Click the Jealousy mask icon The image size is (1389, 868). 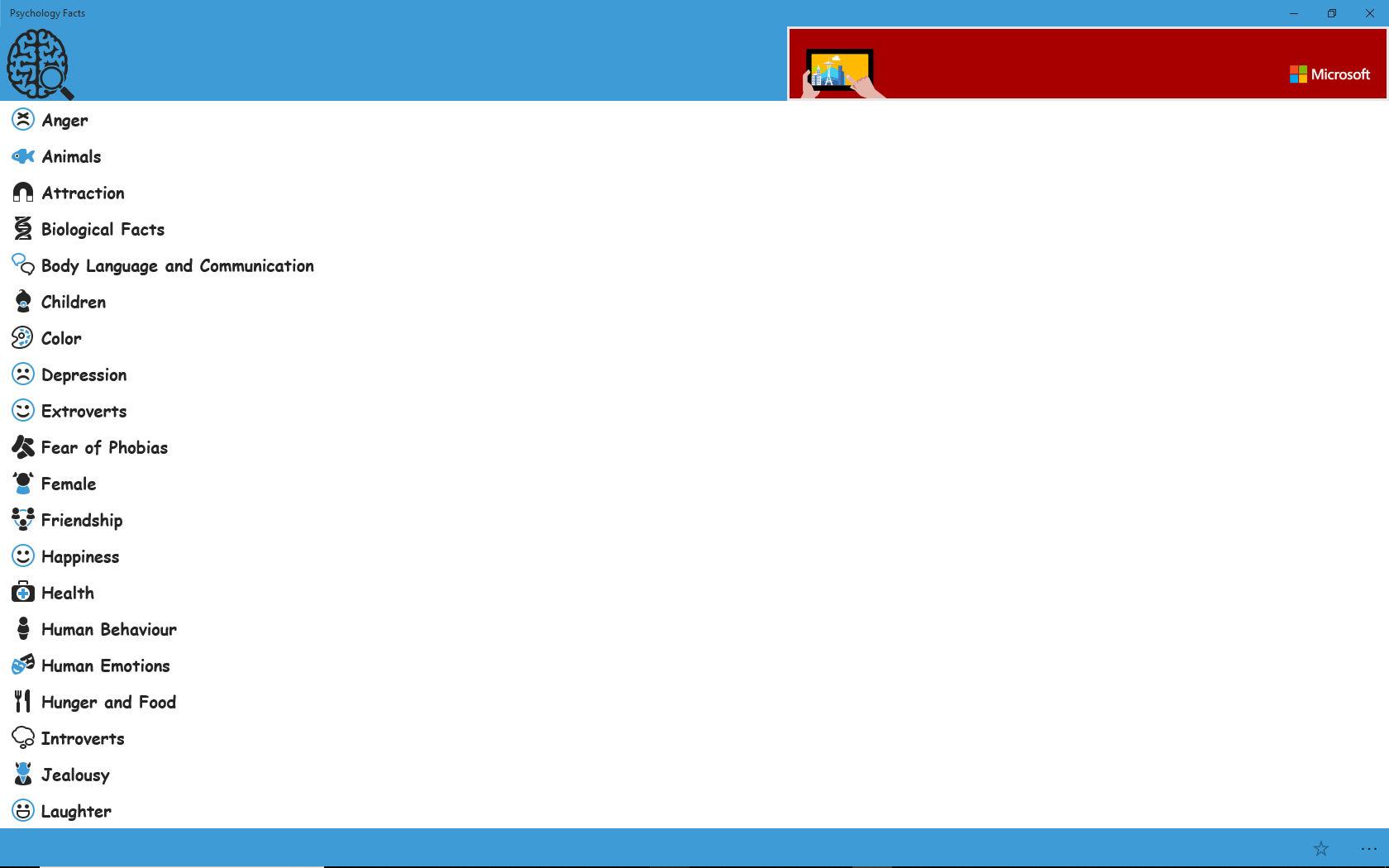coord(22,774)
